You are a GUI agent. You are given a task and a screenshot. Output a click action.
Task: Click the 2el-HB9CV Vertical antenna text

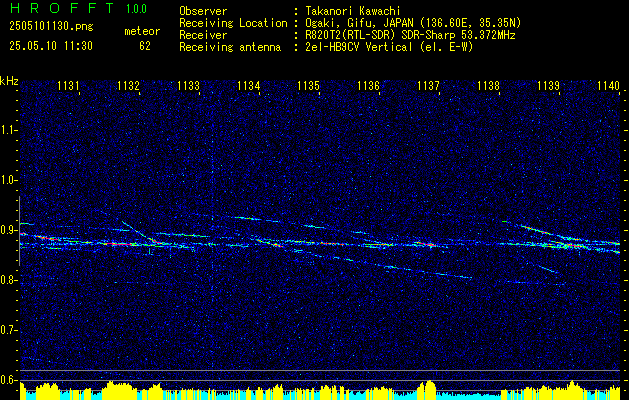(389, 47)
